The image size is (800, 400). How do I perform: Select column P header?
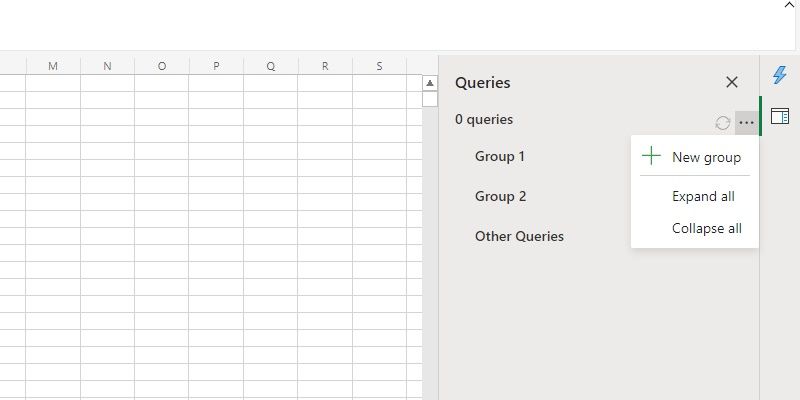pyautogui.click(x=216, y=66)
